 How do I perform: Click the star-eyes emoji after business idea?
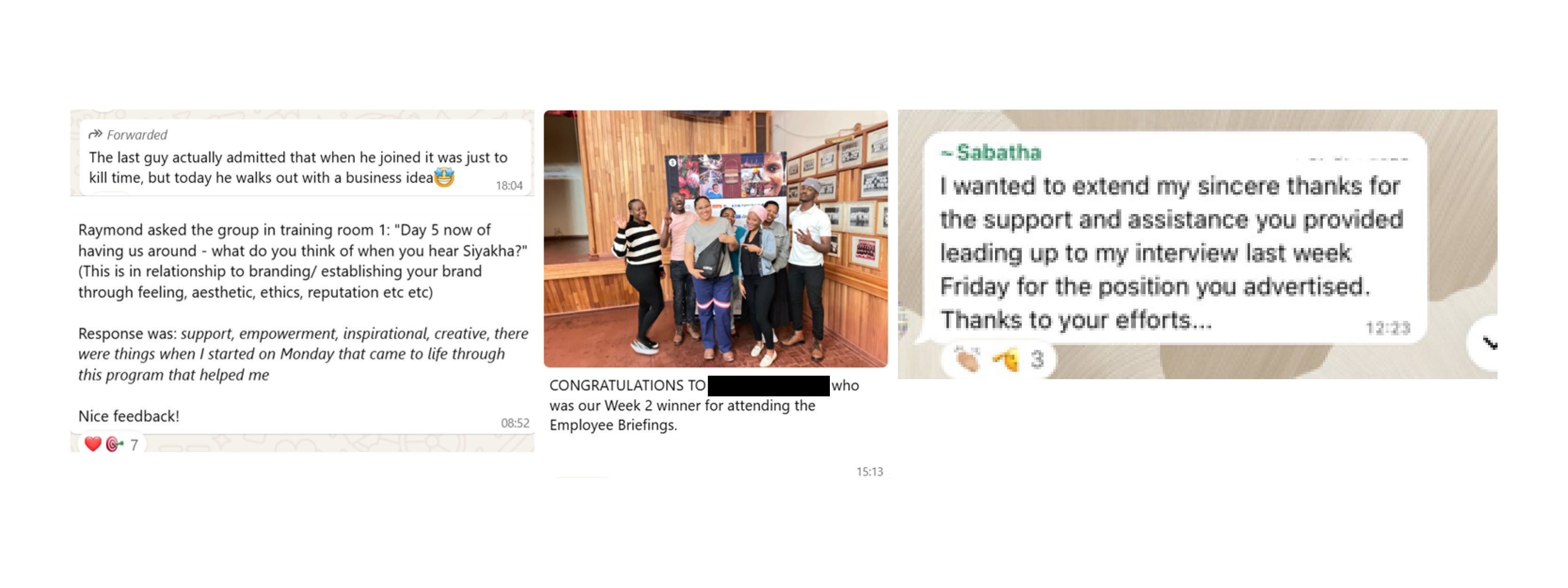[x=445, y=177]
